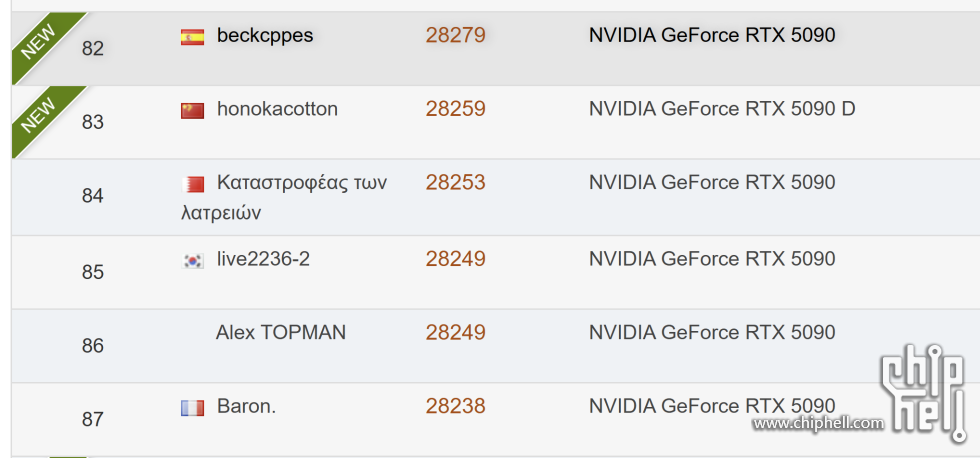Click the South Korea flag beside live2236-2
Viewport: 980px width, 458px height.
192,261
